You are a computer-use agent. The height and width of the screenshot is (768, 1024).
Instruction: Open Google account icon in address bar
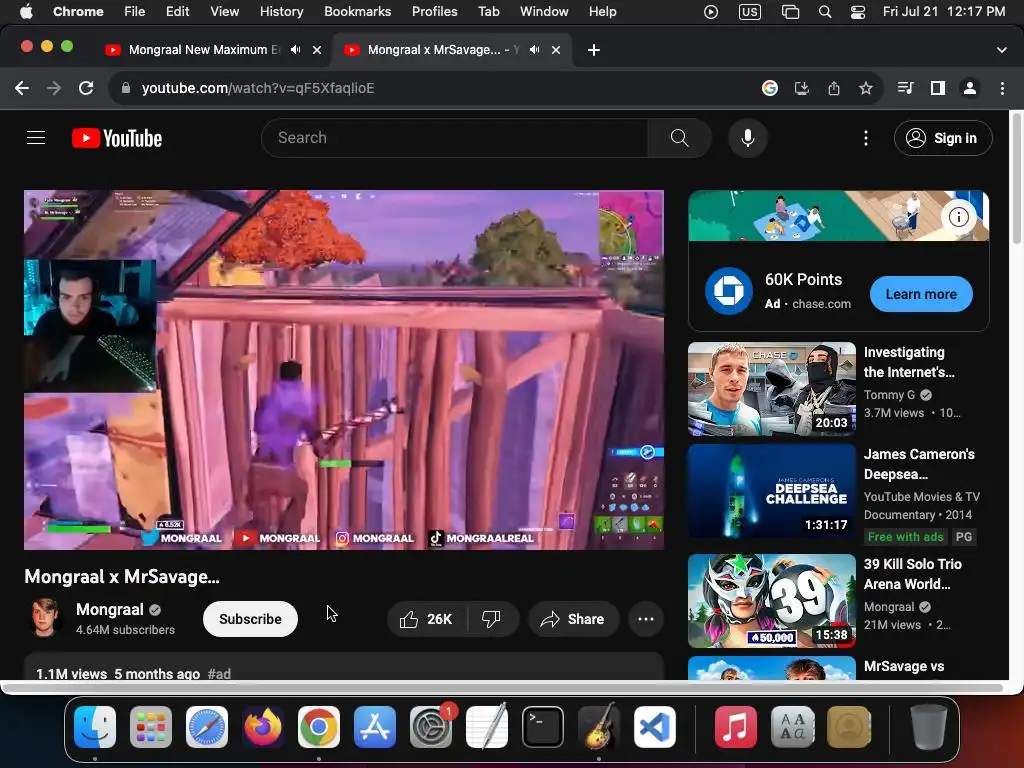coord(769,88)
